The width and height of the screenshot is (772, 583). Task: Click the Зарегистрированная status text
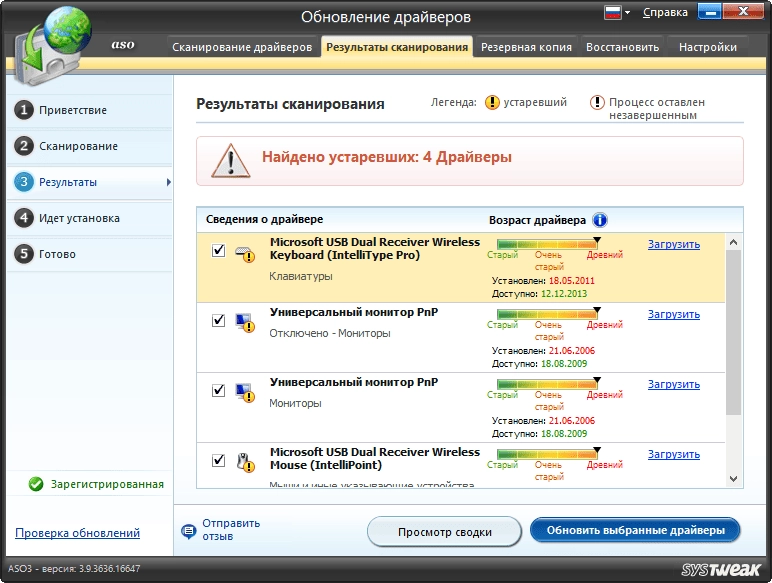click(x=107, y=484)
